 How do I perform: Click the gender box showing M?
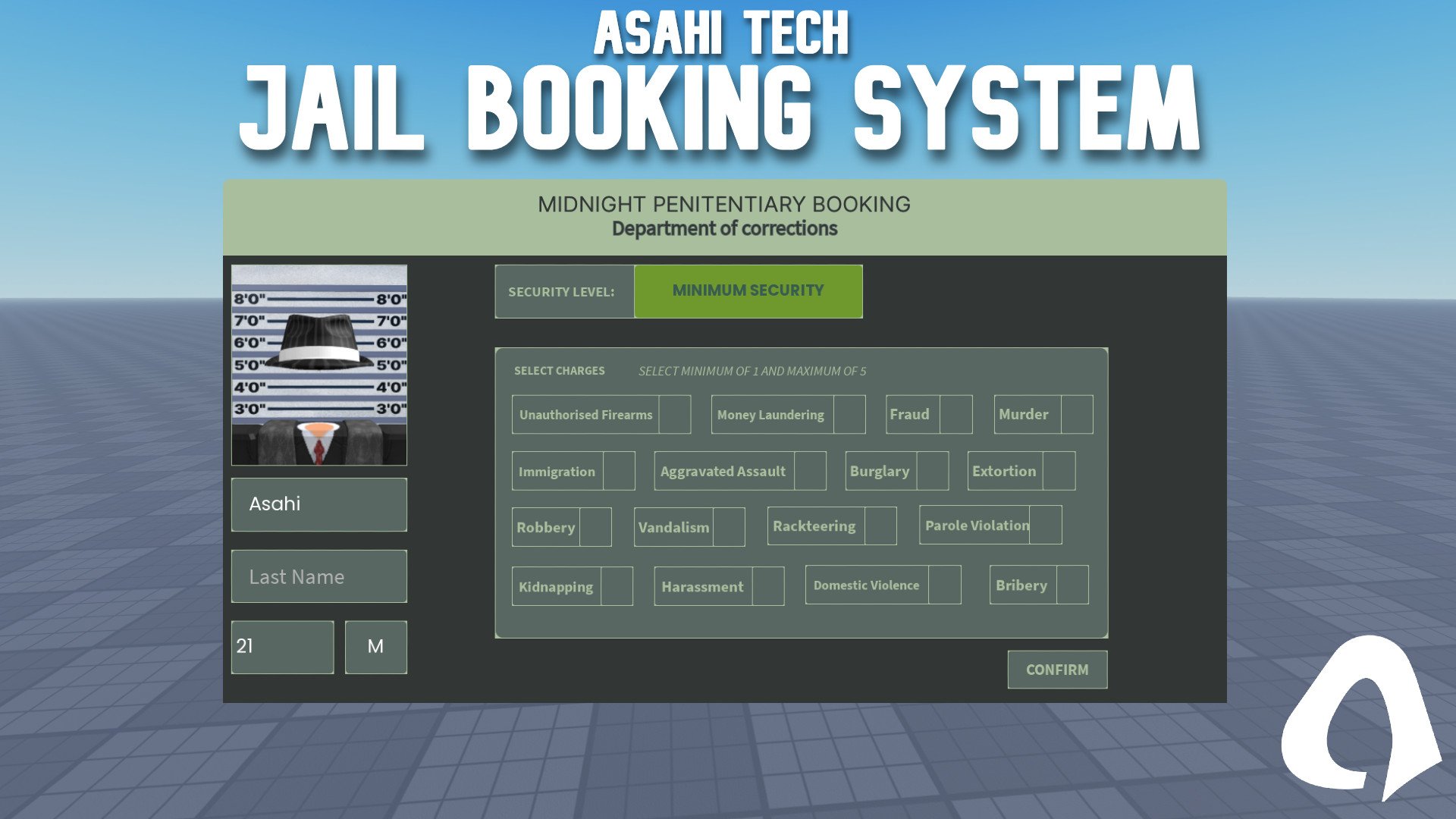pos(376,647)
